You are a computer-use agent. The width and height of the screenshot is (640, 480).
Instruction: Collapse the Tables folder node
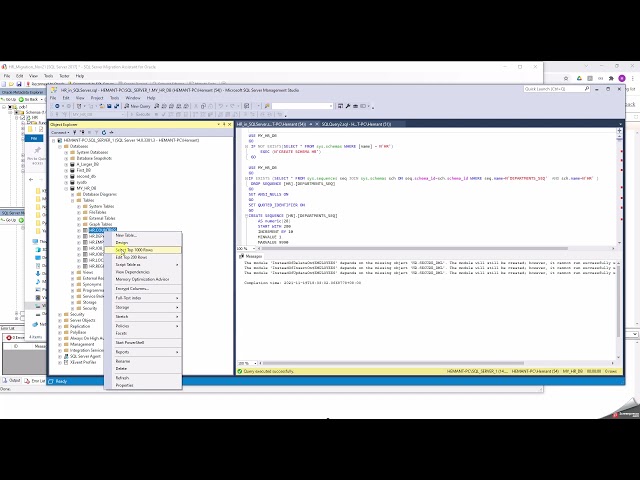[x=73, y=200]
